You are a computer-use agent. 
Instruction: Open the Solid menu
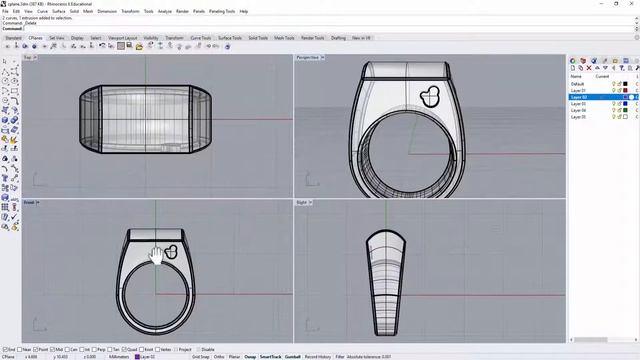click(x=74, y=11)
